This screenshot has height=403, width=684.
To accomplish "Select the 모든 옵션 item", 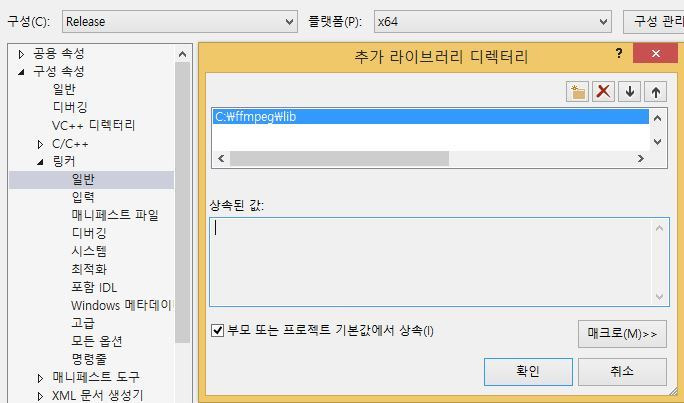I will point(97,341).
